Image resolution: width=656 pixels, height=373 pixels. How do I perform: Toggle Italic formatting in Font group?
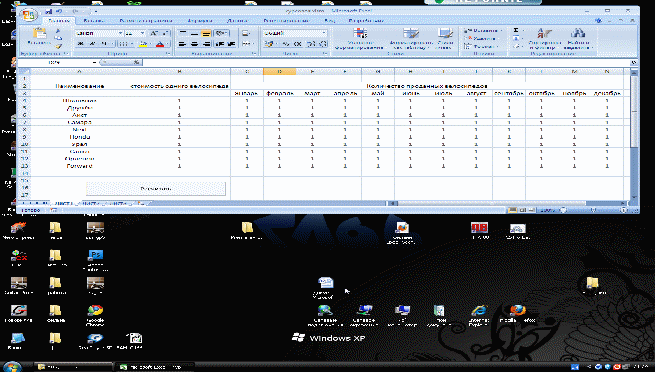click(x=92, y=43)
